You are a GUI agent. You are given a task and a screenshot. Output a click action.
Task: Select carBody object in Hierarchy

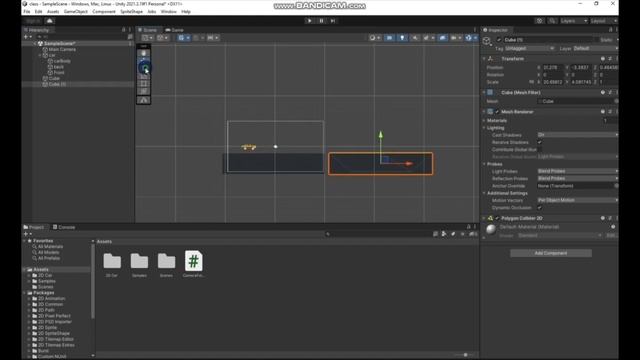coord(62,61)
